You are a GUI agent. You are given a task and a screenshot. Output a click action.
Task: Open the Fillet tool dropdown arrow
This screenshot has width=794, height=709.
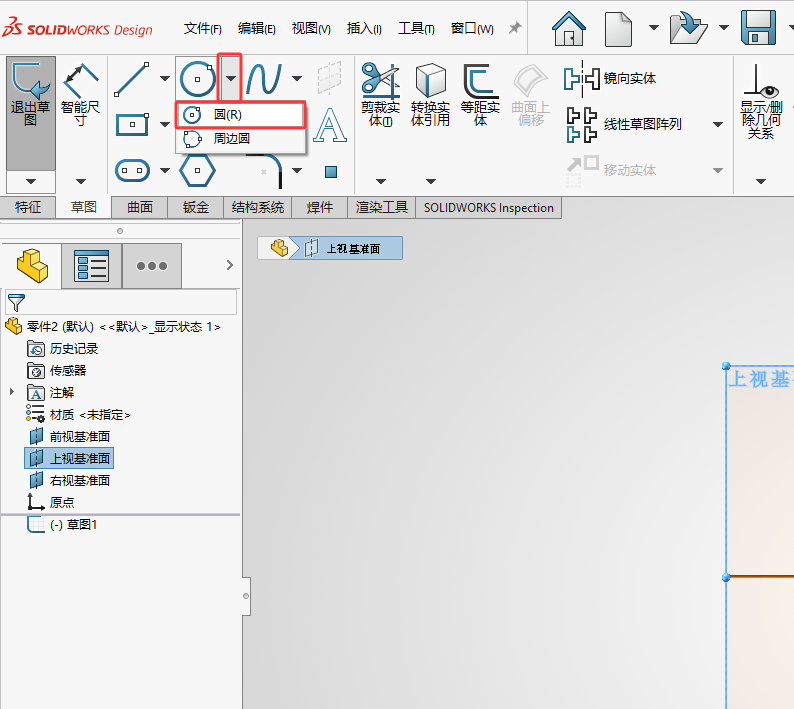pyautogui.click(x=297, y=171)
